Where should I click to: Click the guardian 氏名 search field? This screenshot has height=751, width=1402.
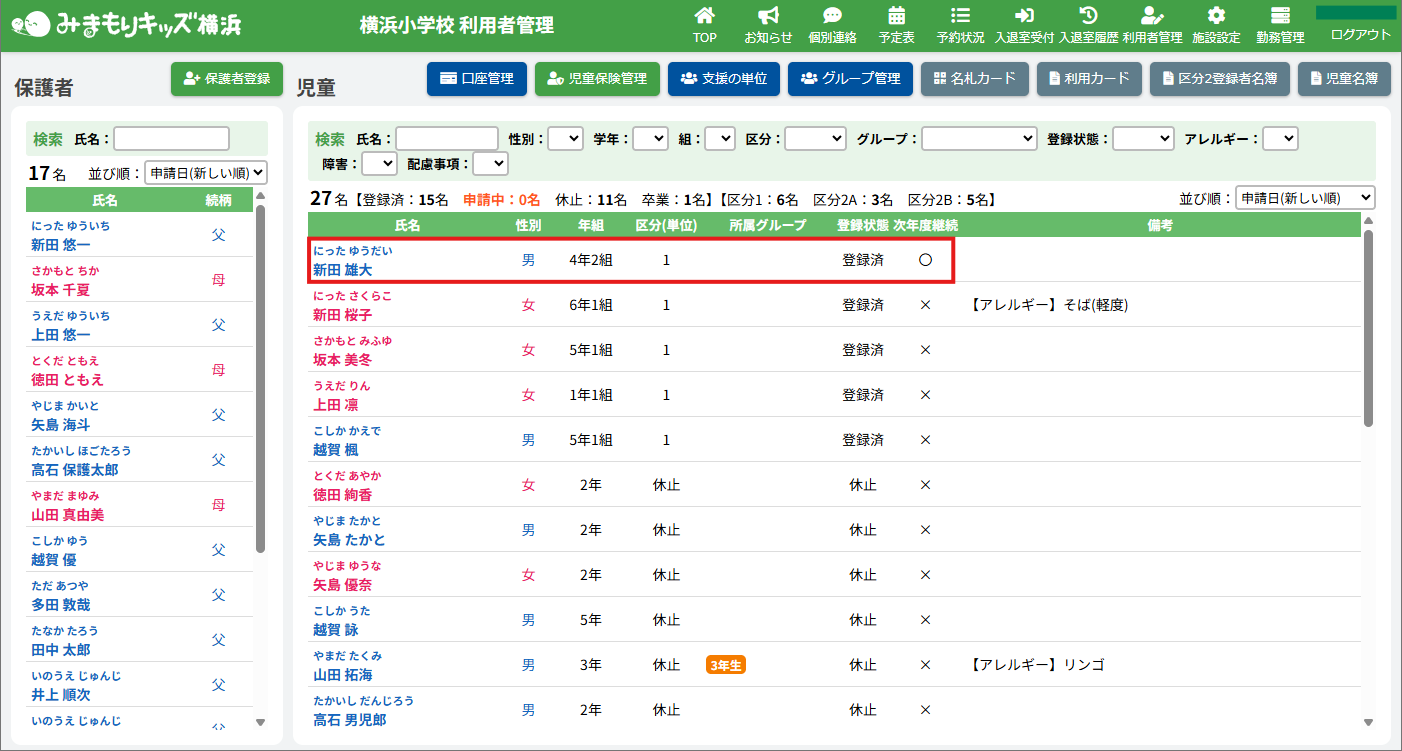tap(172, 139)
